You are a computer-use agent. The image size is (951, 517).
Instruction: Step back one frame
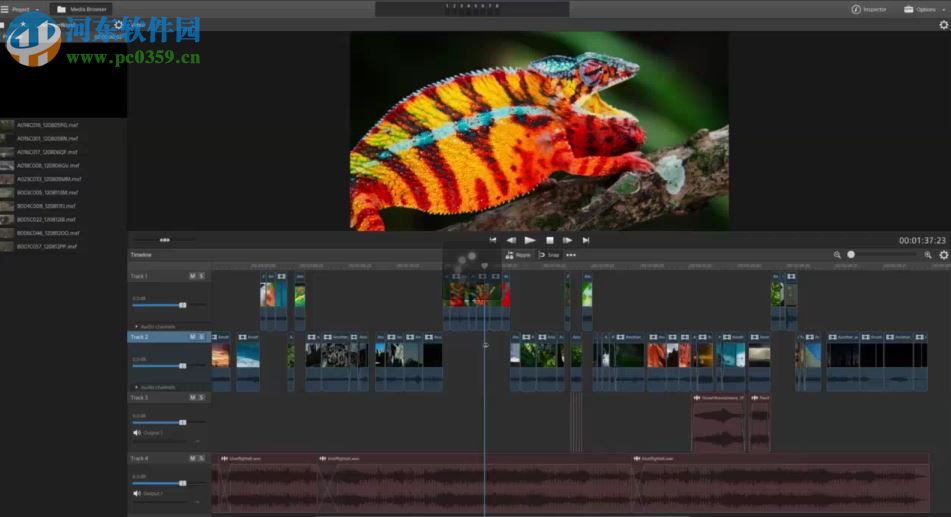pos(511,240)
